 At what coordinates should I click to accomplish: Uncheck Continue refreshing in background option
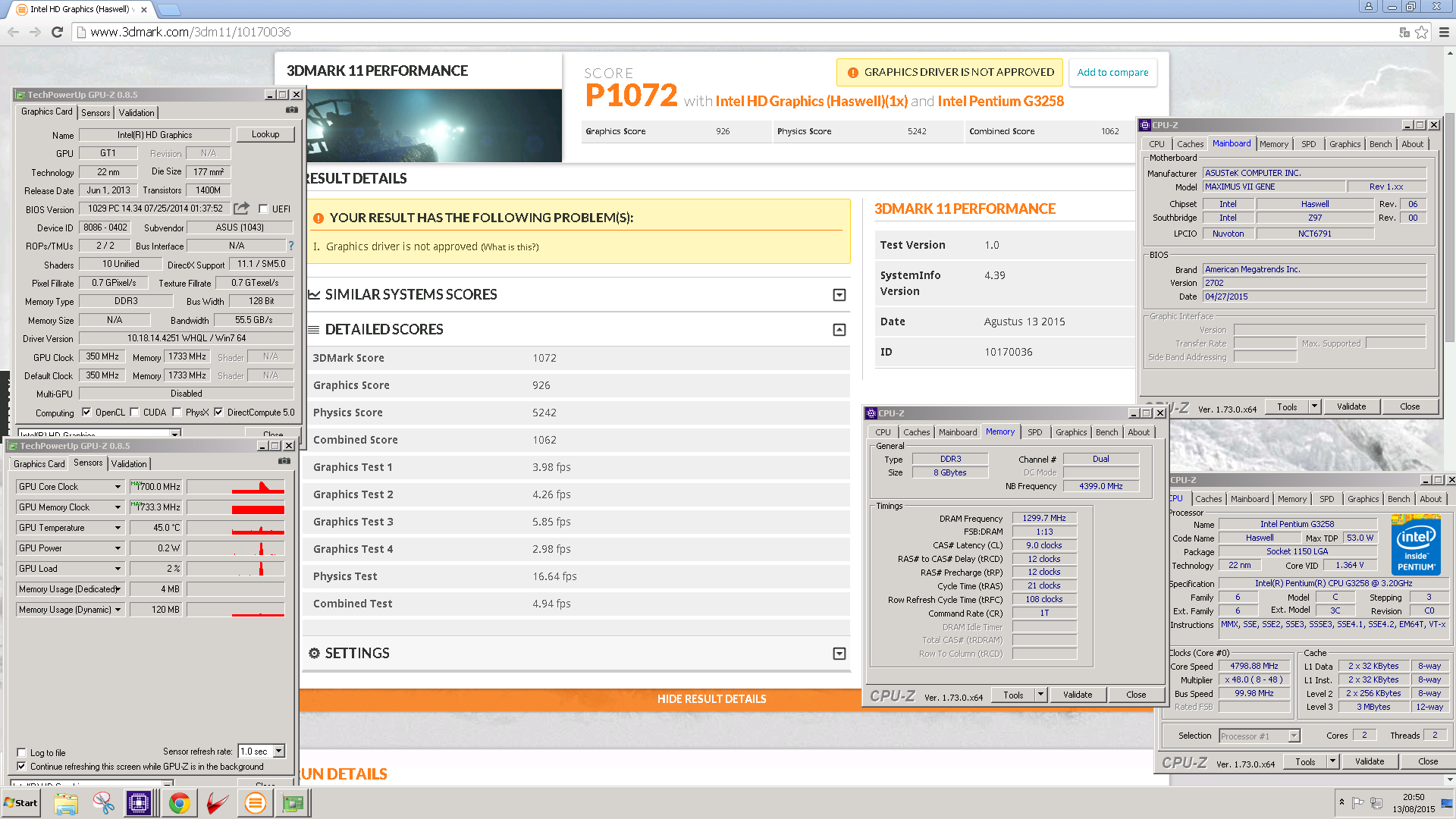coord(21,767)
